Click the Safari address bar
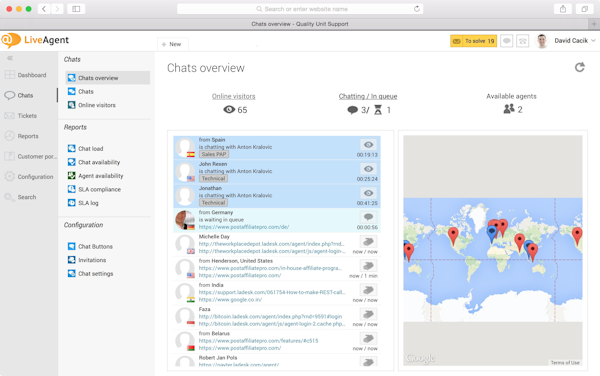 click(300, 9)
